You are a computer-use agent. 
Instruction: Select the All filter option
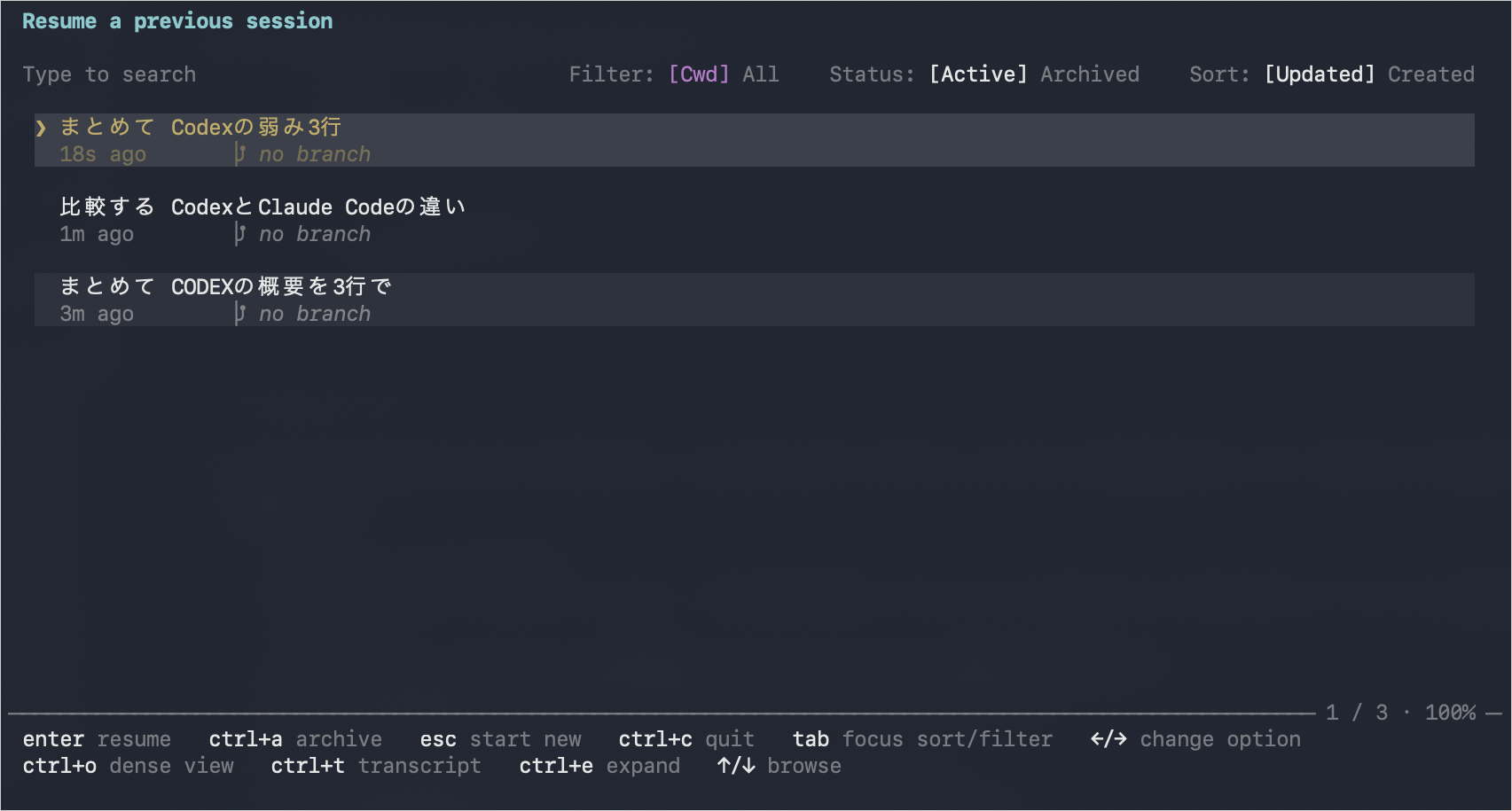(x=761, y=74)
